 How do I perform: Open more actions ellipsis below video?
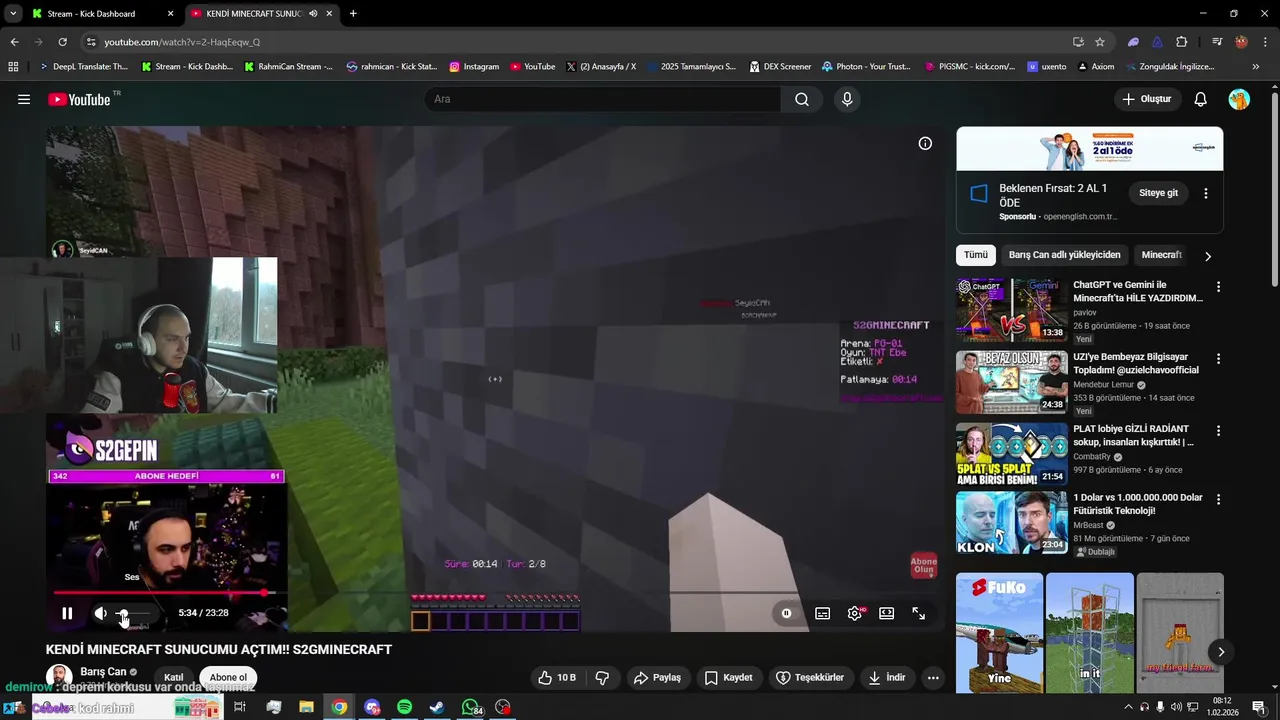[x=933, y=677]
